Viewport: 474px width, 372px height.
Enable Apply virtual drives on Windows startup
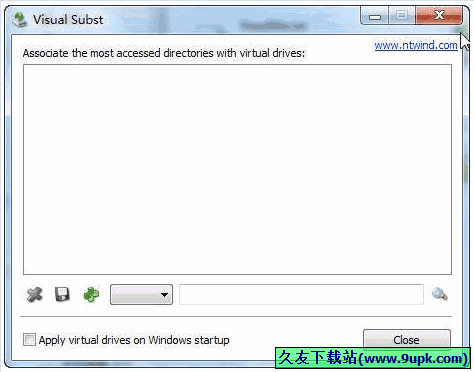pyautogui.click(x=29, y=340)
